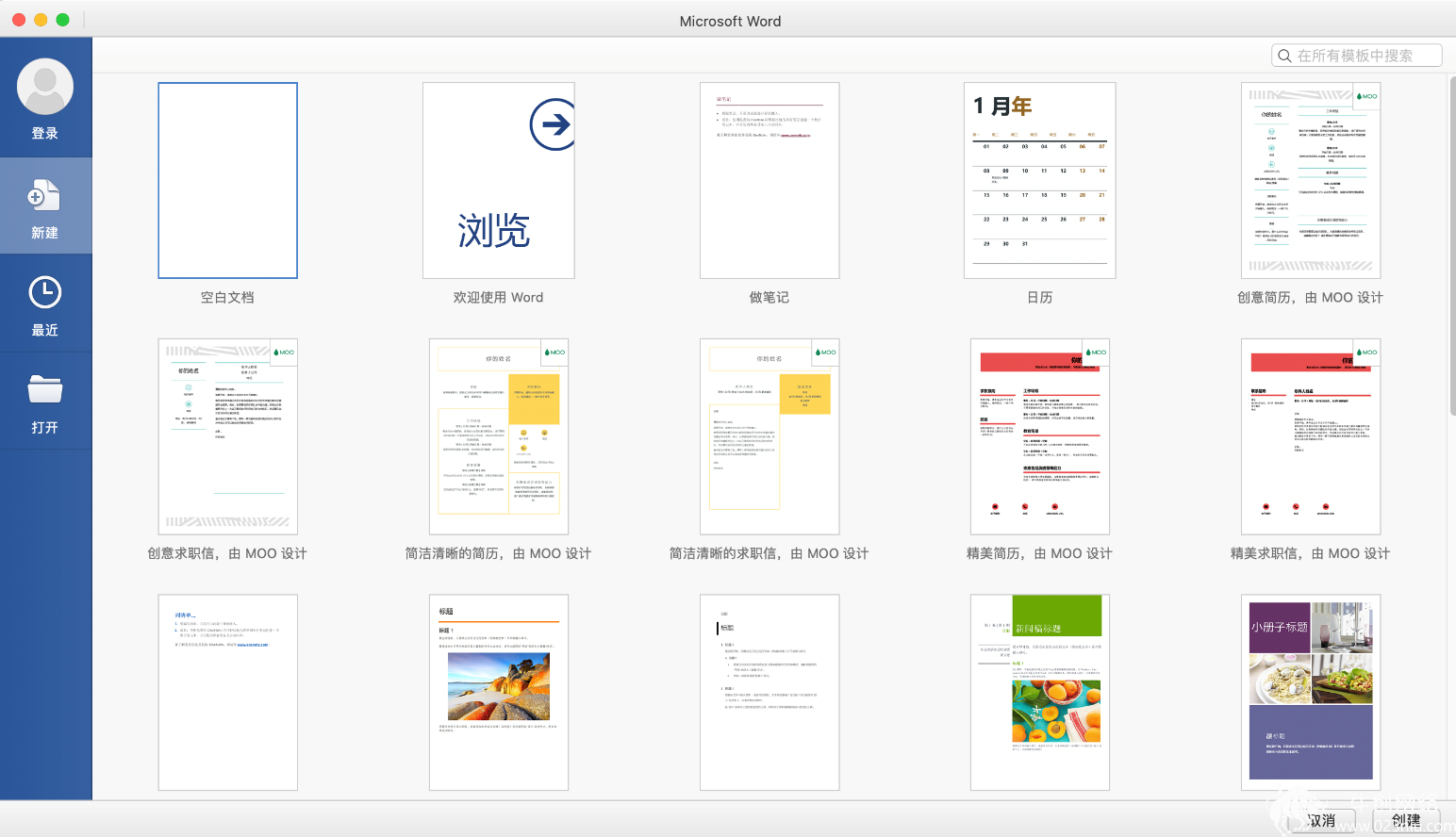Open the 最近 recent clock icon
The height and width of the screenshot is (837, 1456).
point(45,292)
